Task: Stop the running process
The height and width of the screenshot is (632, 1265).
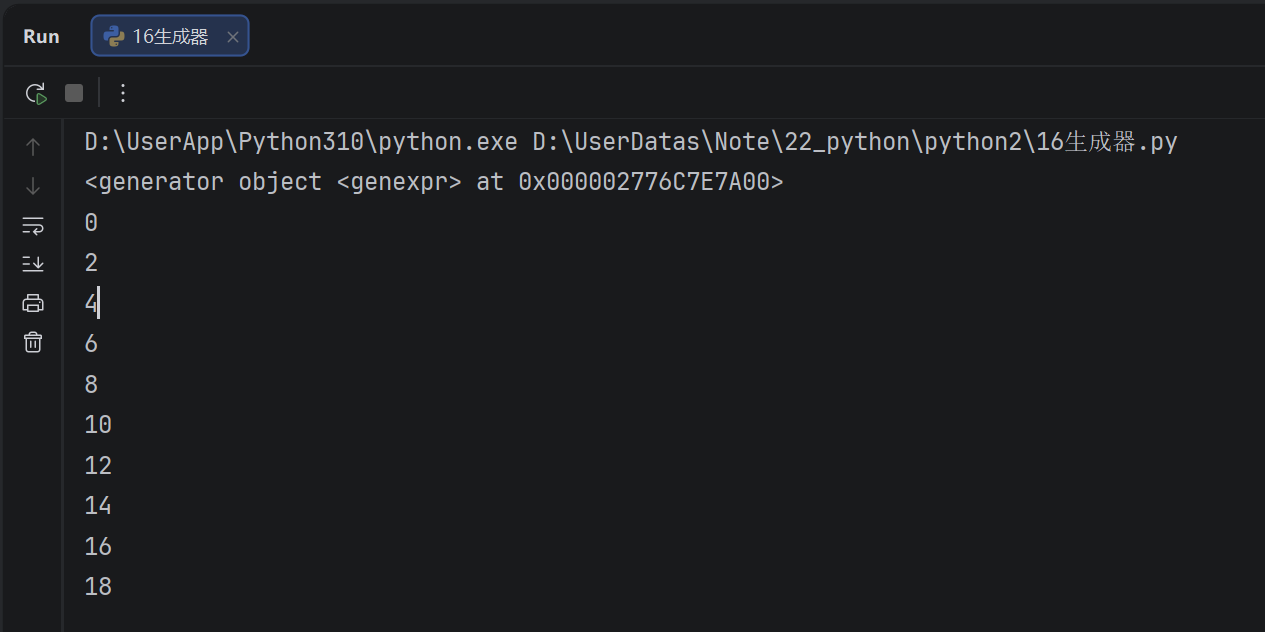Action: [74, 93]
